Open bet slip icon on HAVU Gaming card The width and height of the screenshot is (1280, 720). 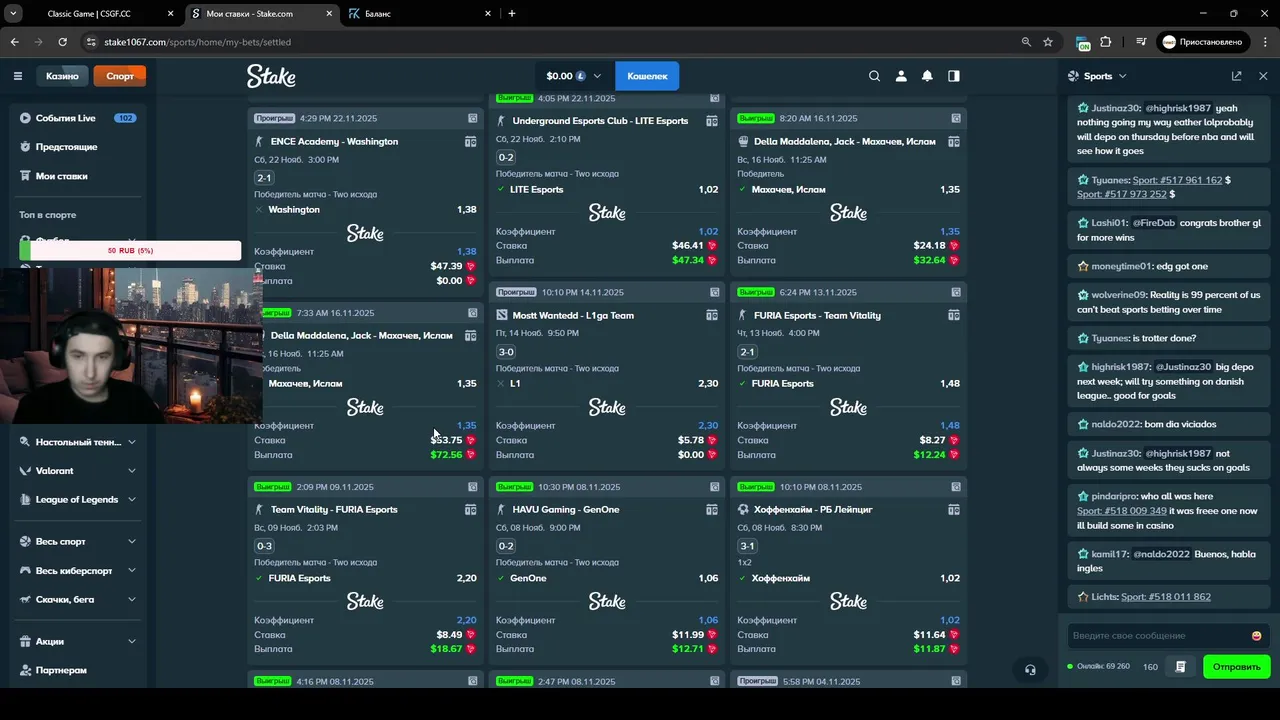(714, 487)
